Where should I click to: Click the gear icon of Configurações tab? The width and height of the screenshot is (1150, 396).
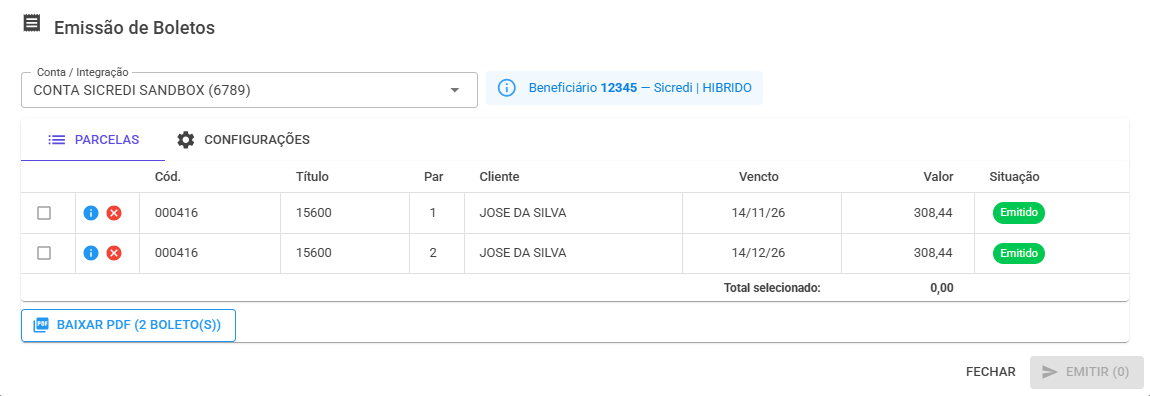(x=186, y=139)
